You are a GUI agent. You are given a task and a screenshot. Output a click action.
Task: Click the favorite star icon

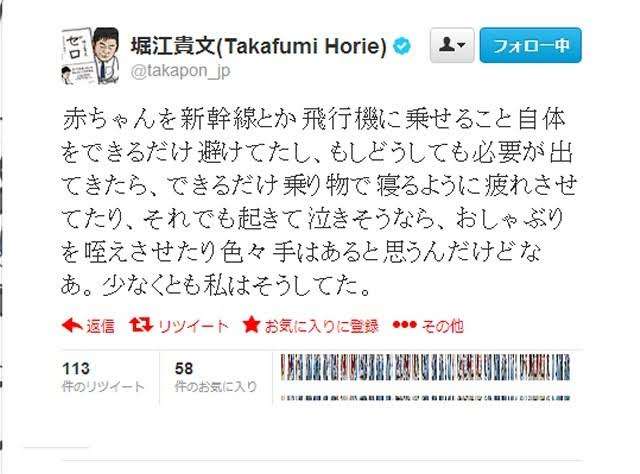coord(251,325)
